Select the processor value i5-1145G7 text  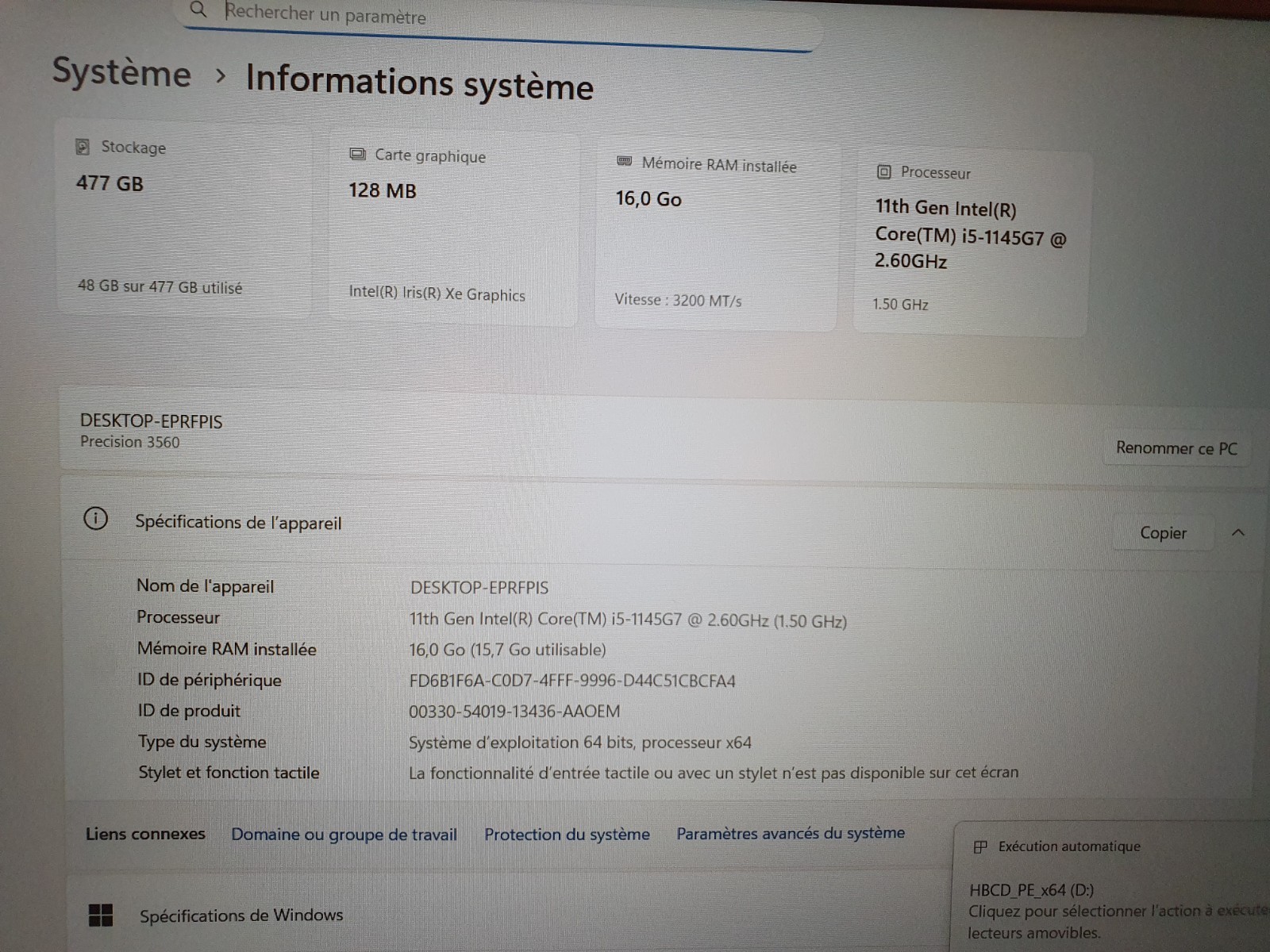(x=628, y=620)
